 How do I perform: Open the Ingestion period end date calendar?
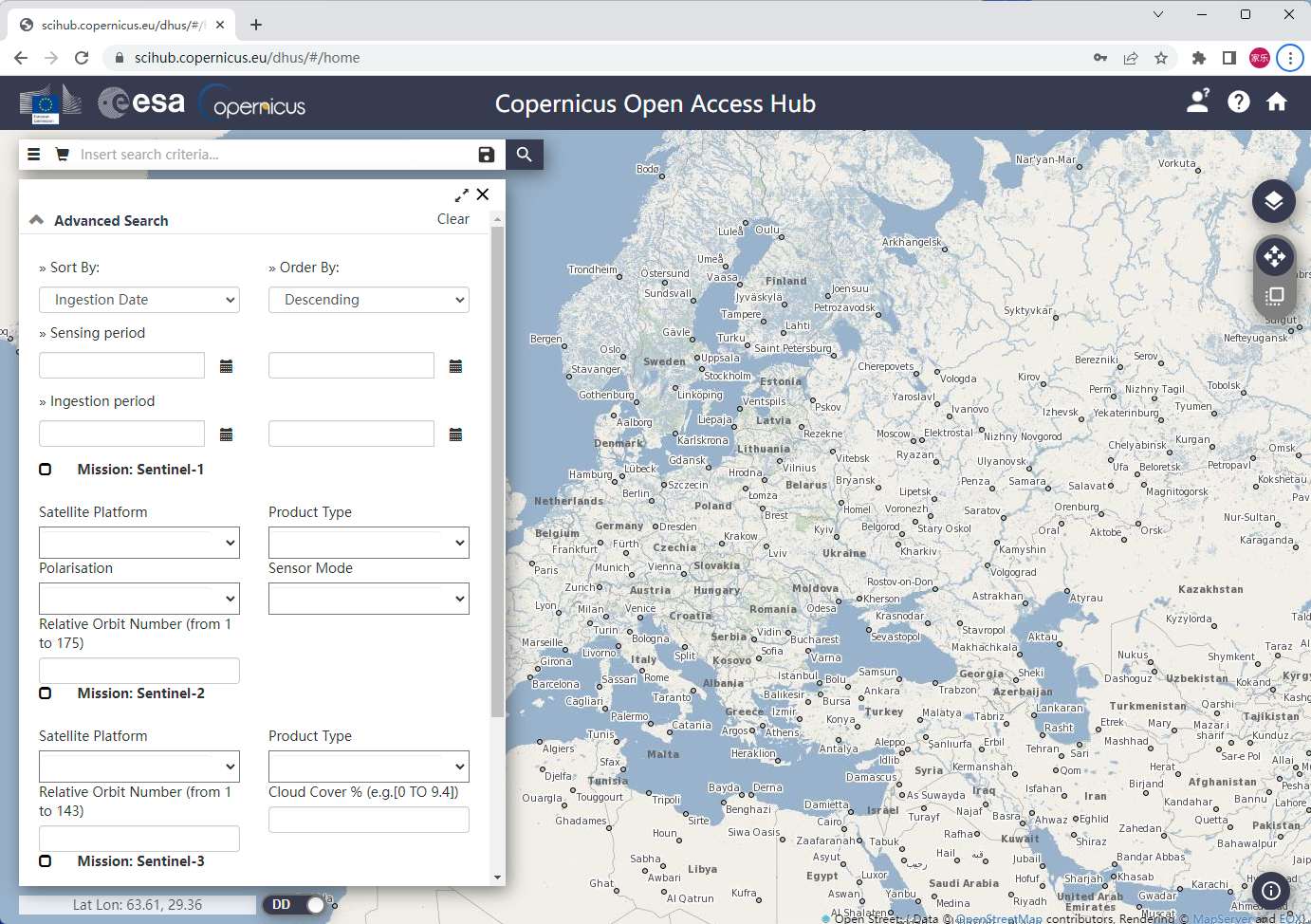[456, 434]
